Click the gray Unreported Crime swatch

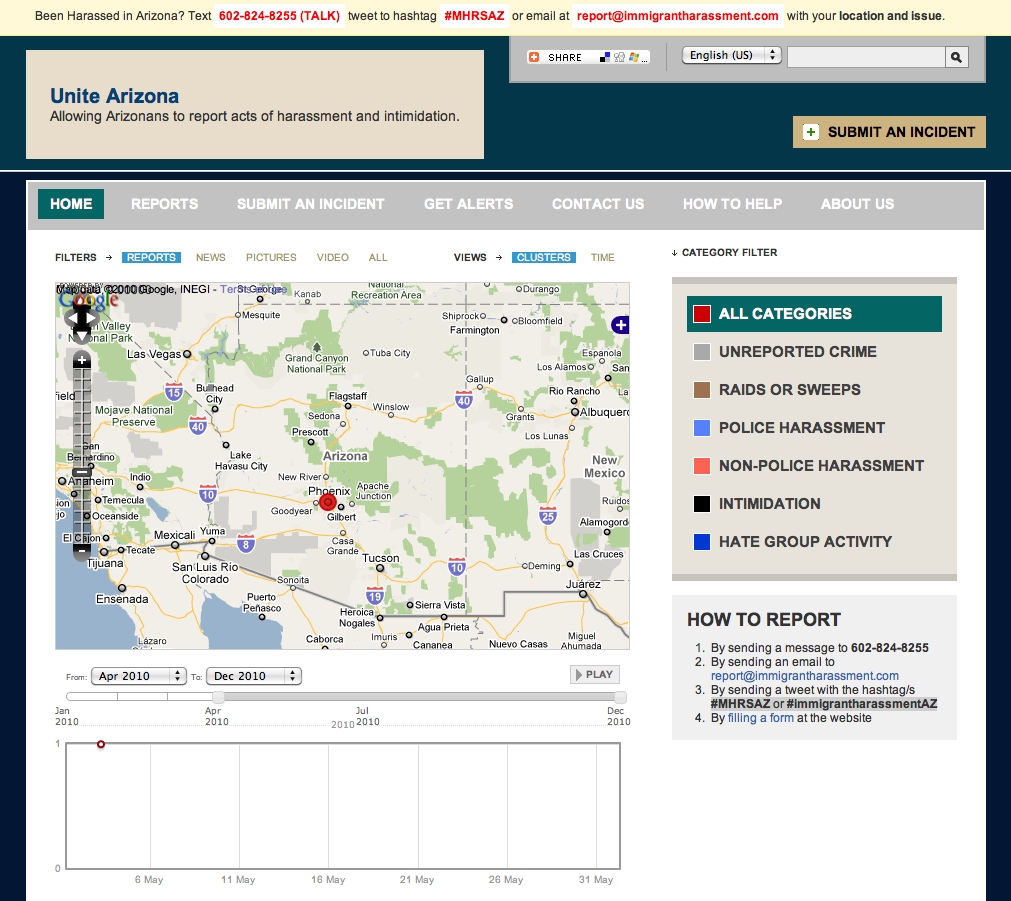[702, 352]
